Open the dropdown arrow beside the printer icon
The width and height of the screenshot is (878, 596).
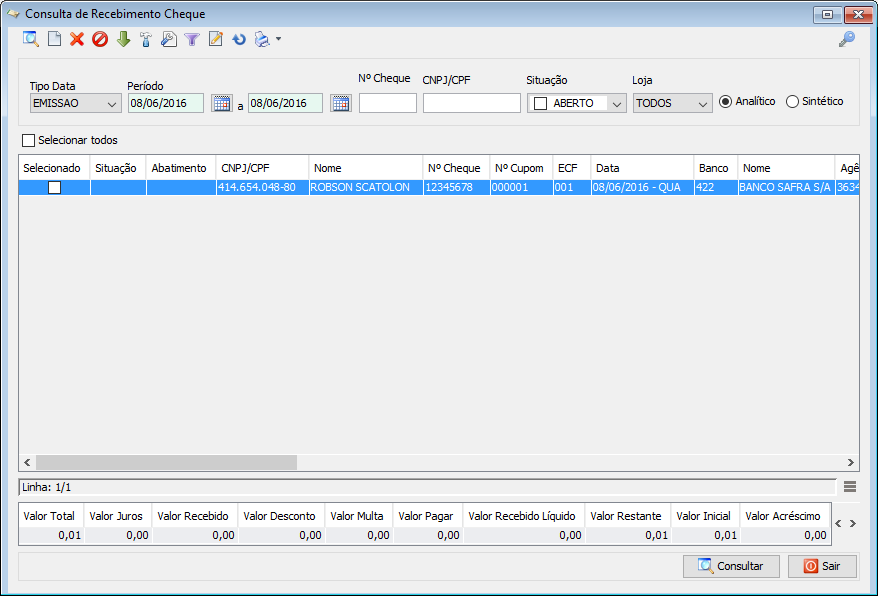tap(278, 39)
